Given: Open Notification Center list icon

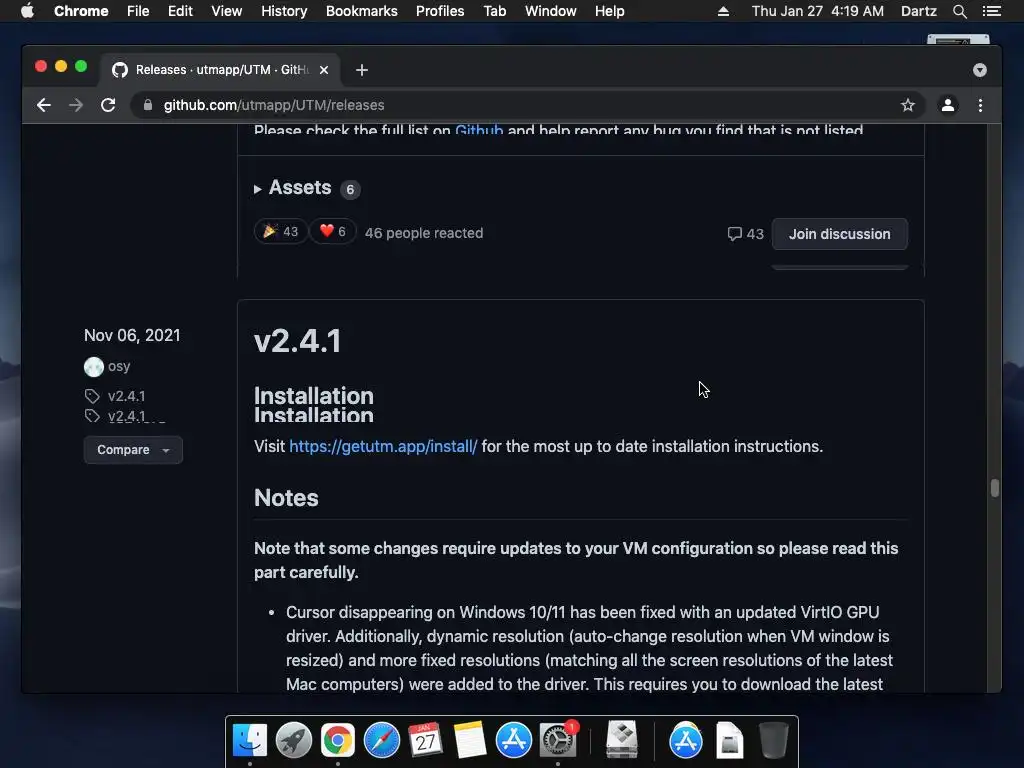Looking at the screenshot, I should (991, 11).
